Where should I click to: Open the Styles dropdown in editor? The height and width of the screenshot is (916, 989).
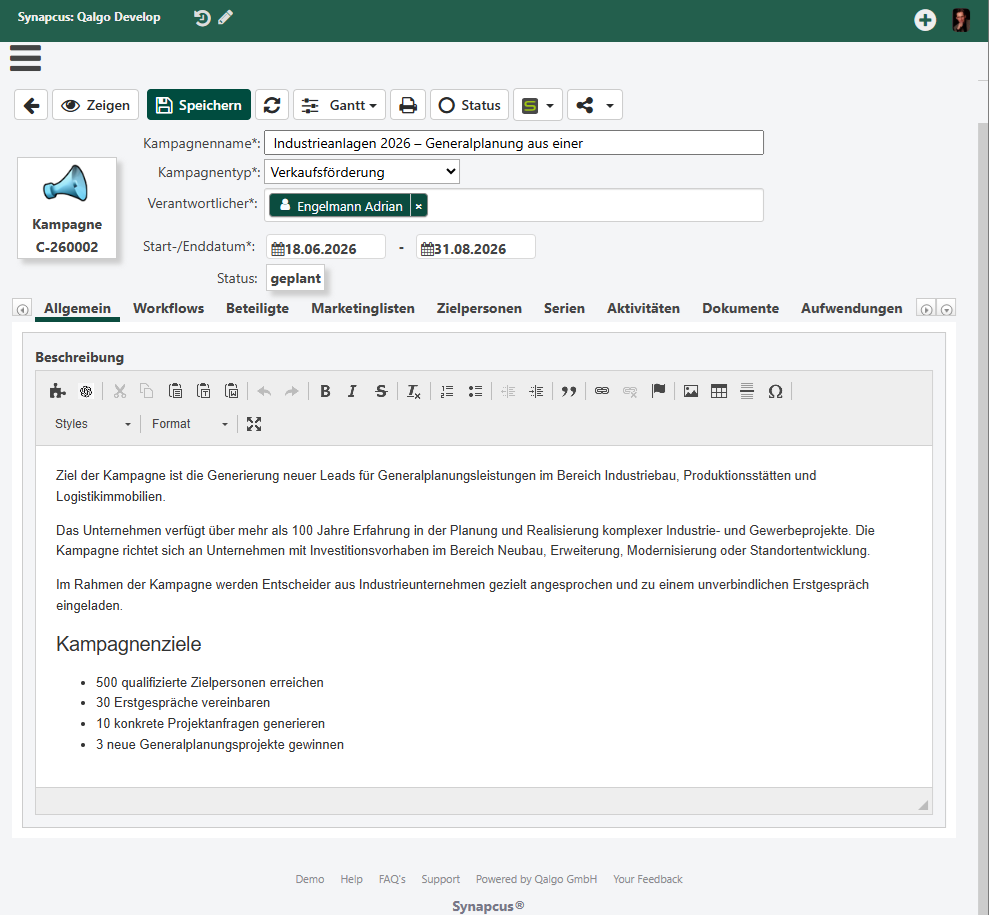coord(92,424)
